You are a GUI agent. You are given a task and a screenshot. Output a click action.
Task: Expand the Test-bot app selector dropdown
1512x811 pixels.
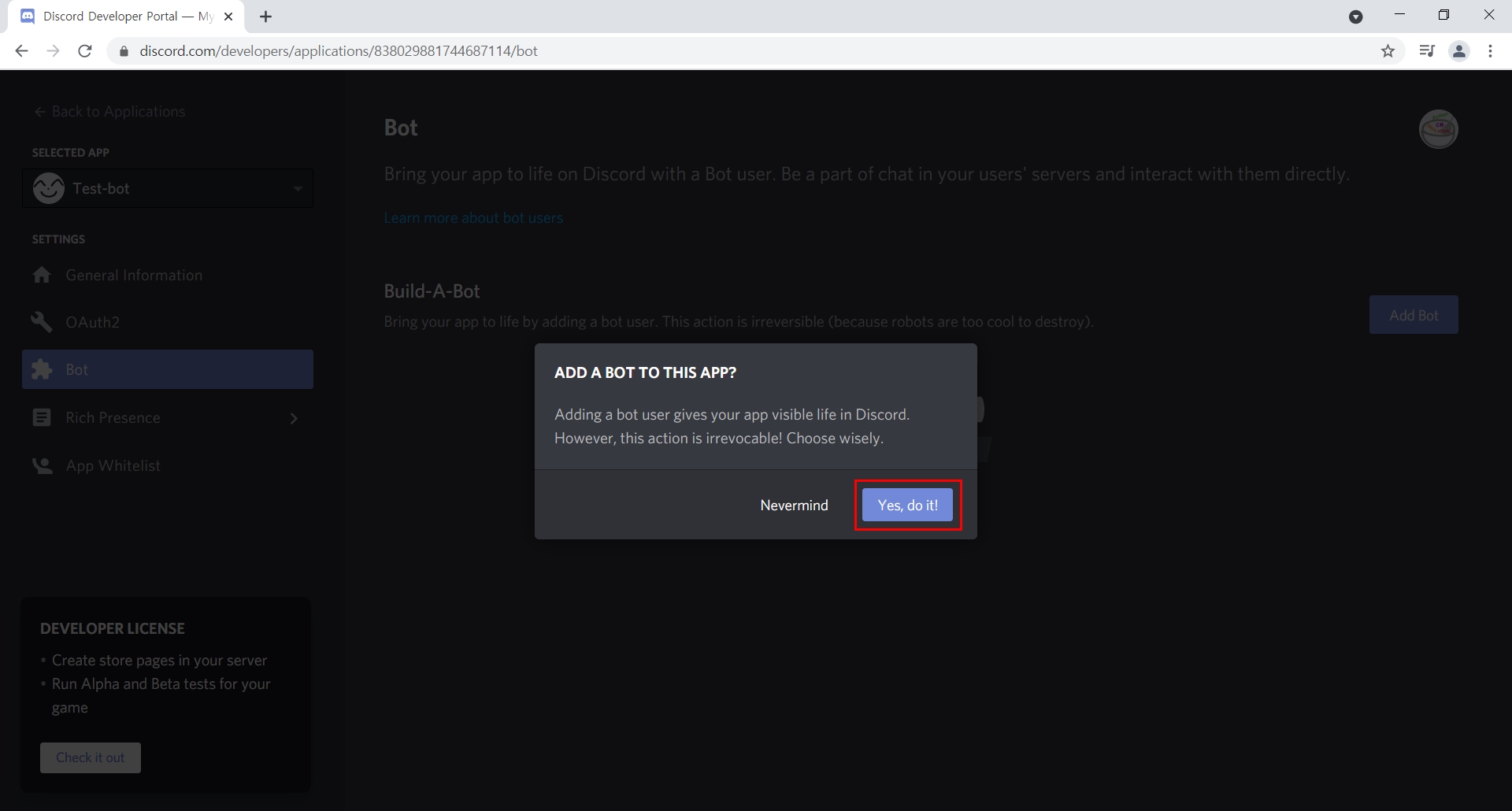coord(168,188)
